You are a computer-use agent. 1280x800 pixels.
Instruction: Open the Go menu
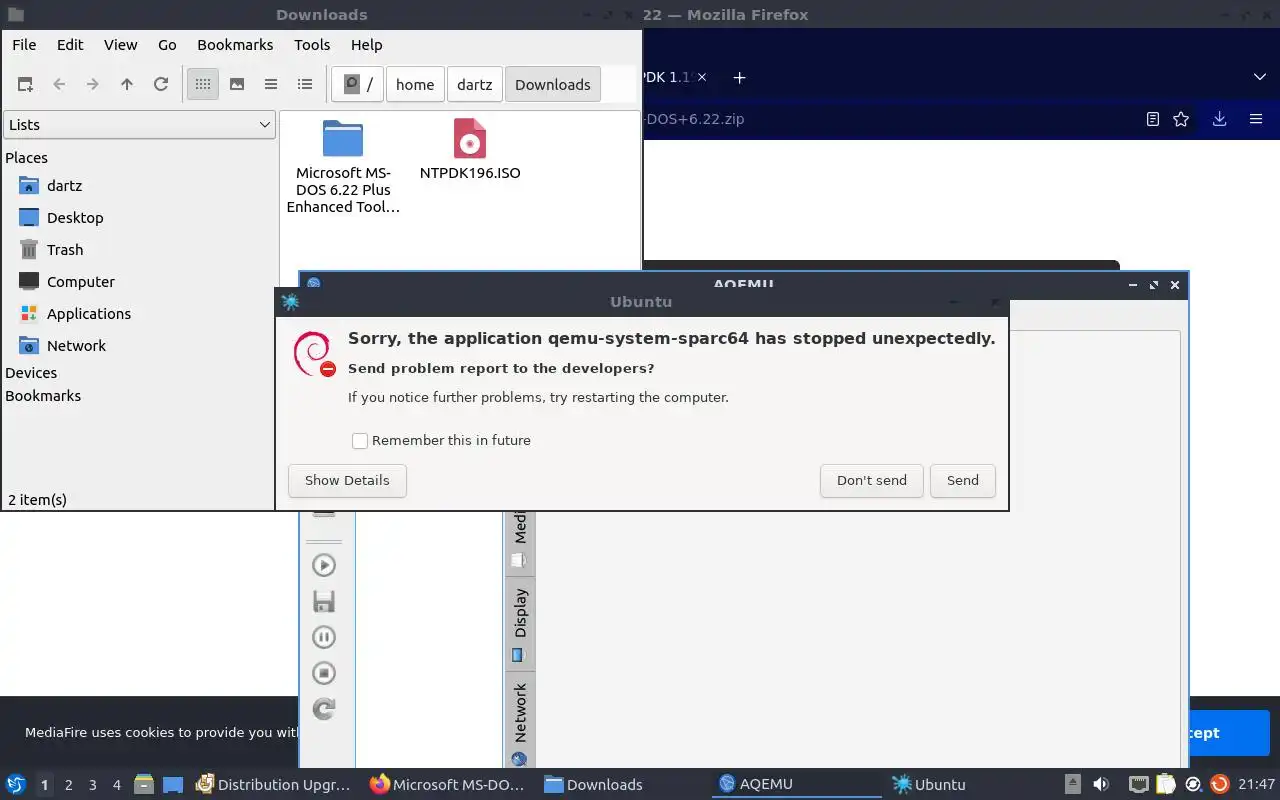pos(167,45)
